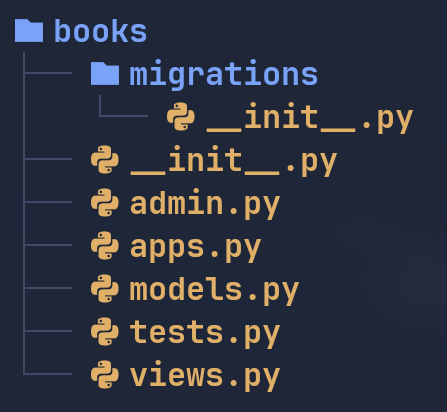Click the books folder icon

pyautogui.click(x=29, y=31)
